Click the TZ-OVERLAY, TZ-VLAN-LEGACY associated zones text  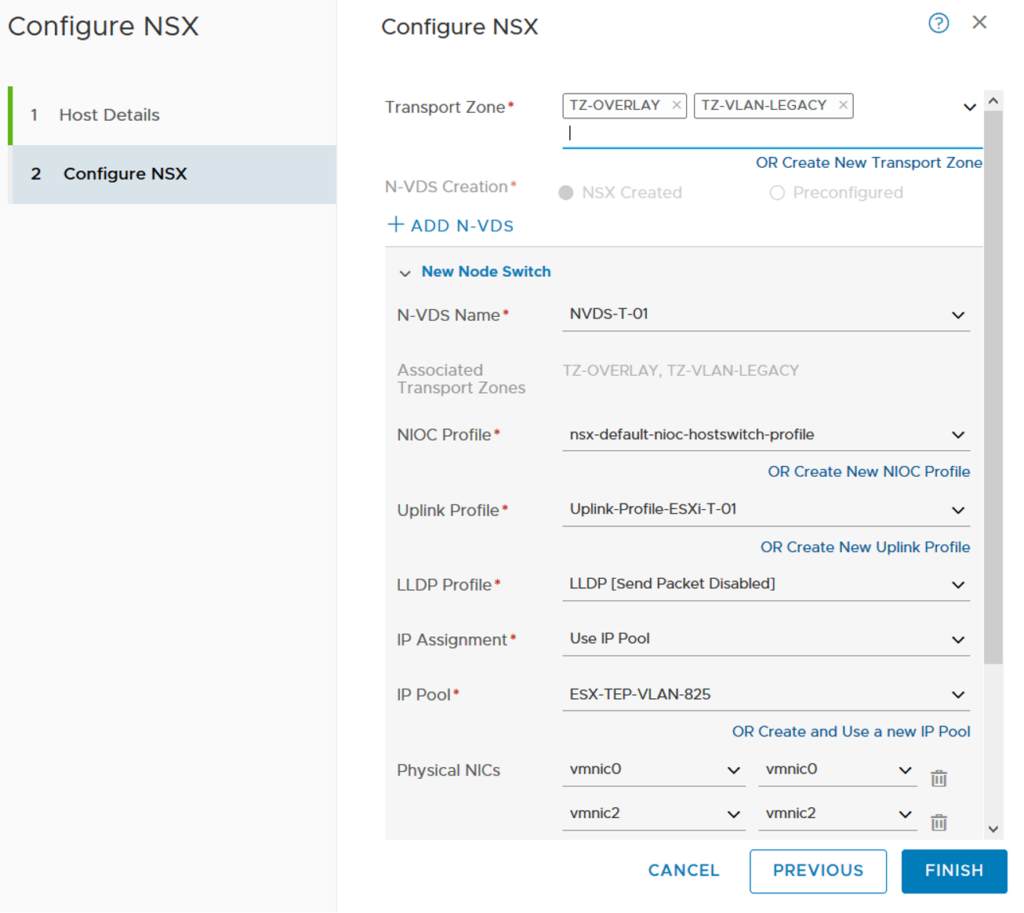680,371
